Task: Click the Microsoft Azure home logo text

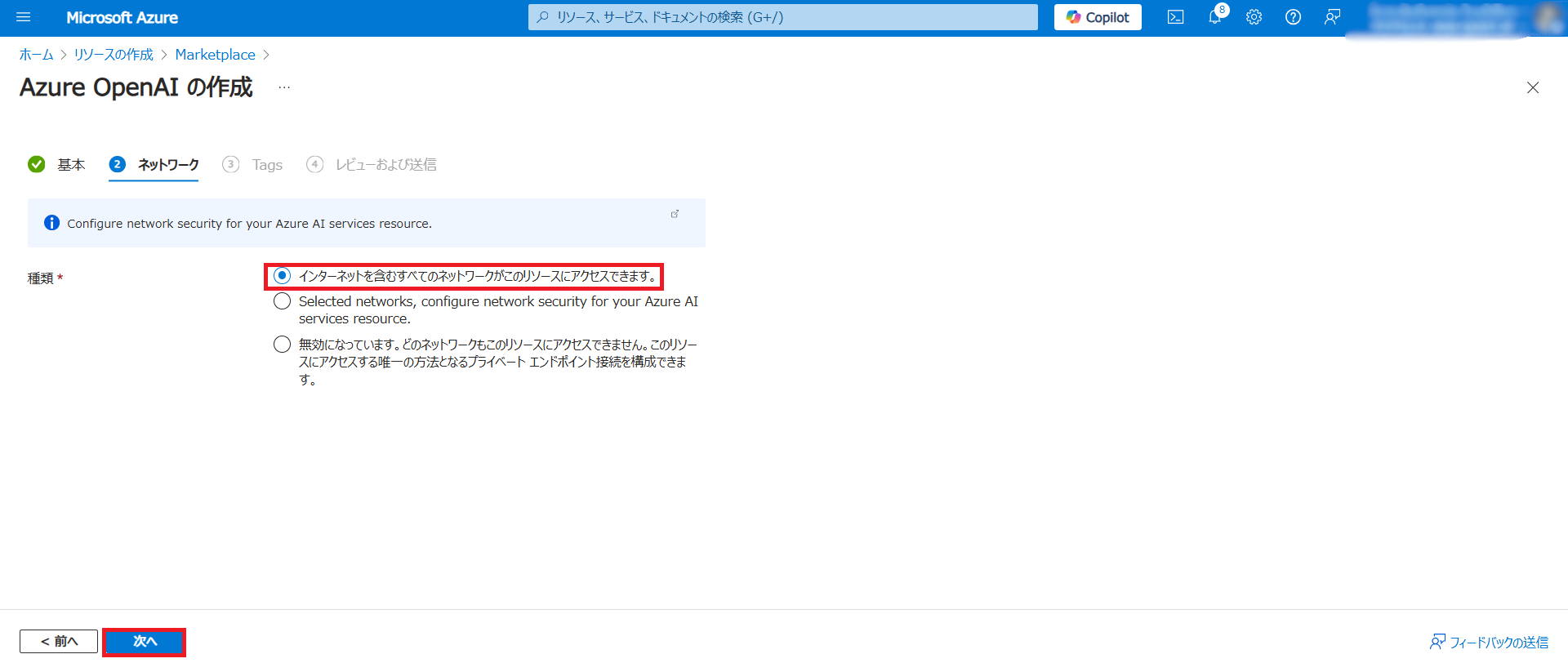Action: click(x=122, y=17)
